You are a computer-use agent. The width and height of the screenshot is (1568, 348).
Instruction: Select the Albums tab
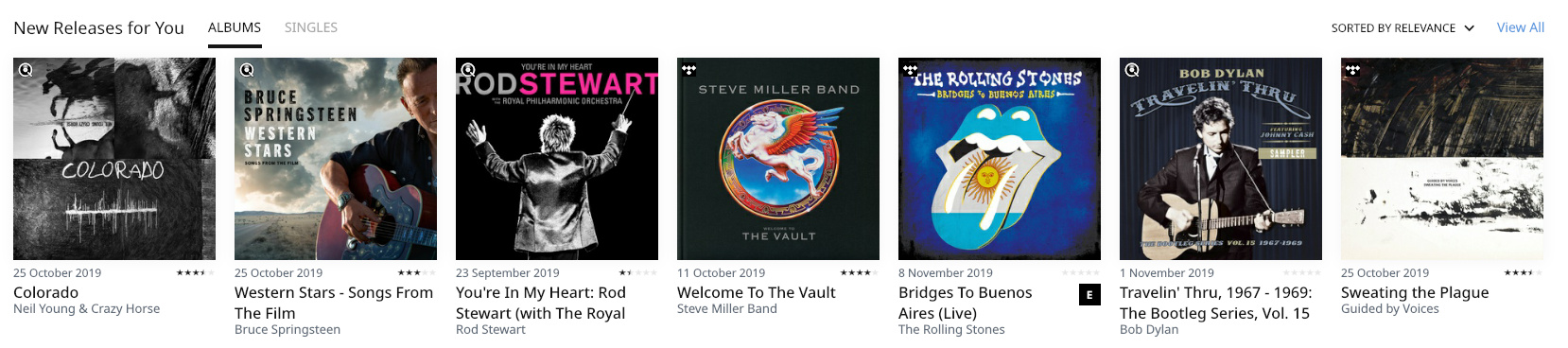(x=235, y=27)
